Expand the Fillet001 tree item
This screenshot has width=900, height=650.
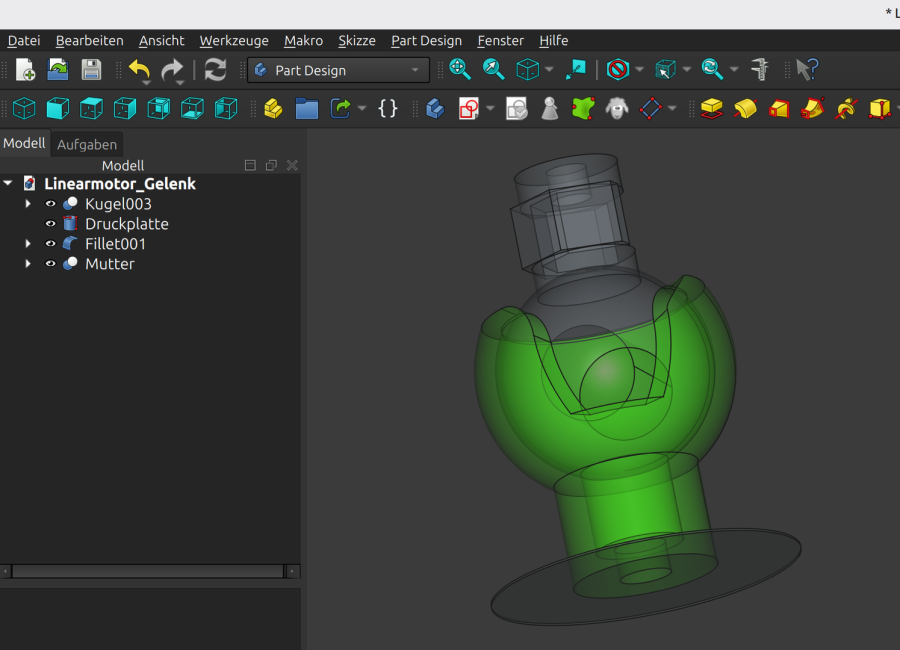pos(28,244)
